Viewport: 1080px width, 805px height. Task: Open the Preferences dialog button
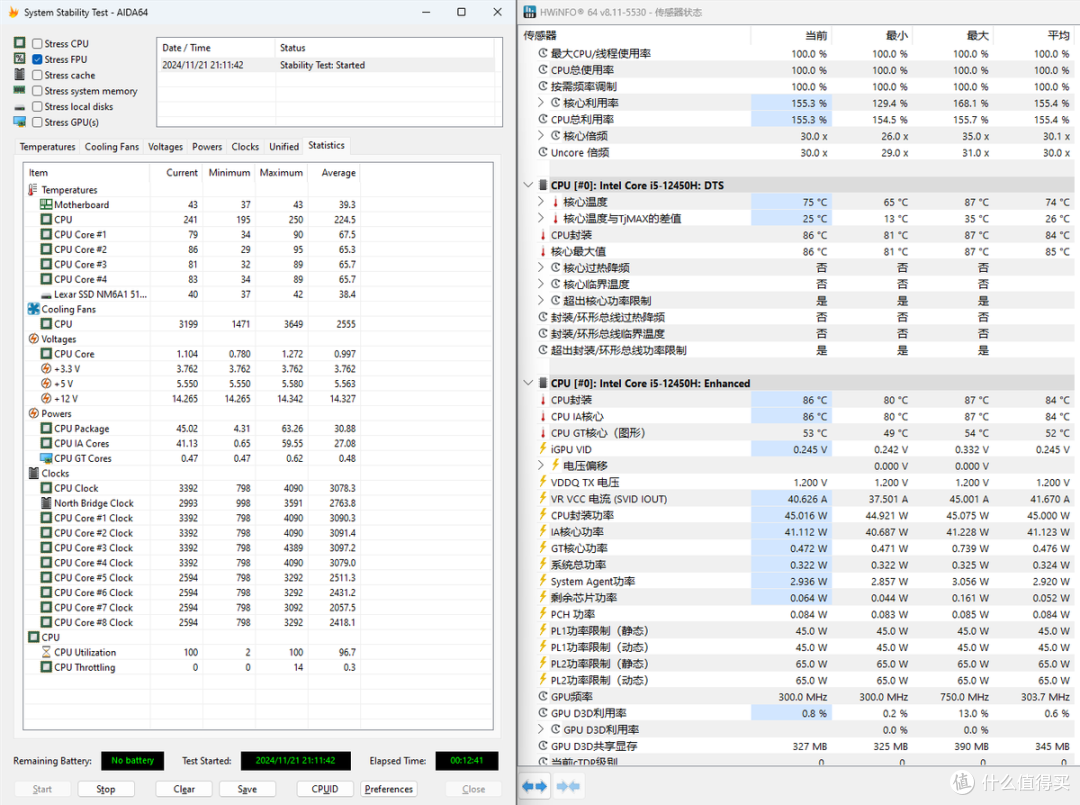[388, 789]
